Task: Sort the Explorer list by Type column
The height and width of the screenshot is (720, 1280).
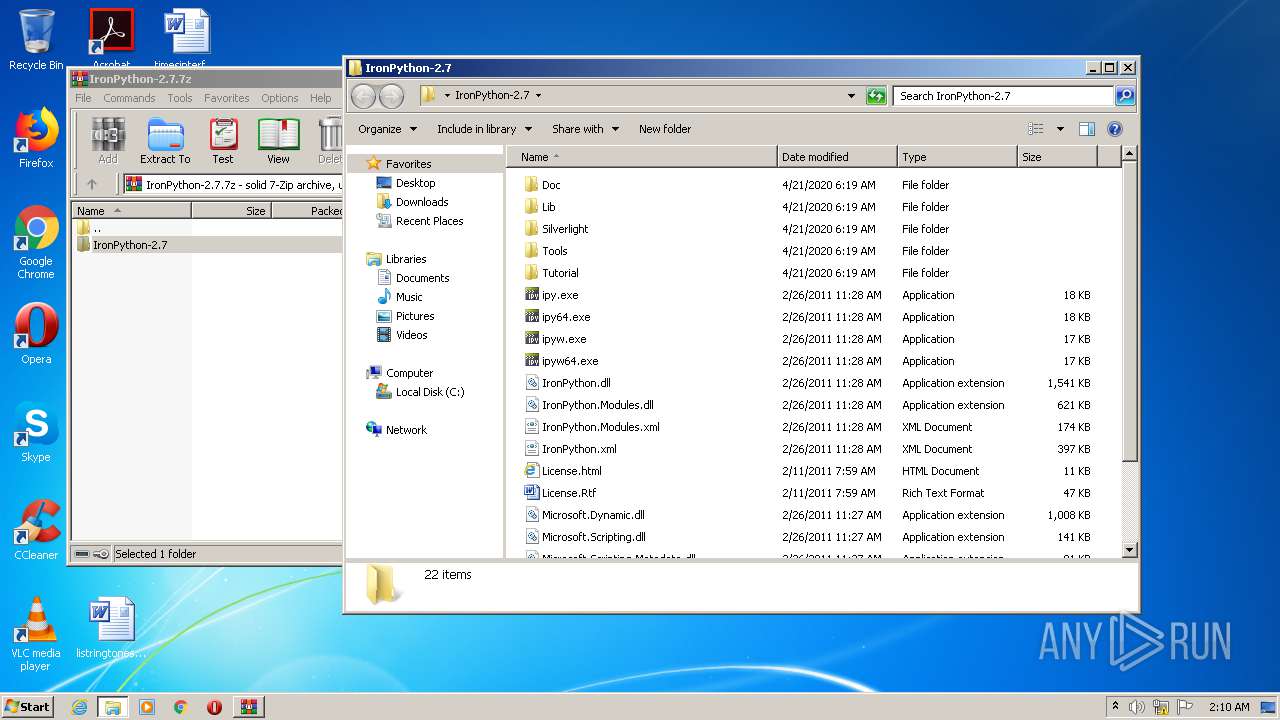Action: [957, 157]
